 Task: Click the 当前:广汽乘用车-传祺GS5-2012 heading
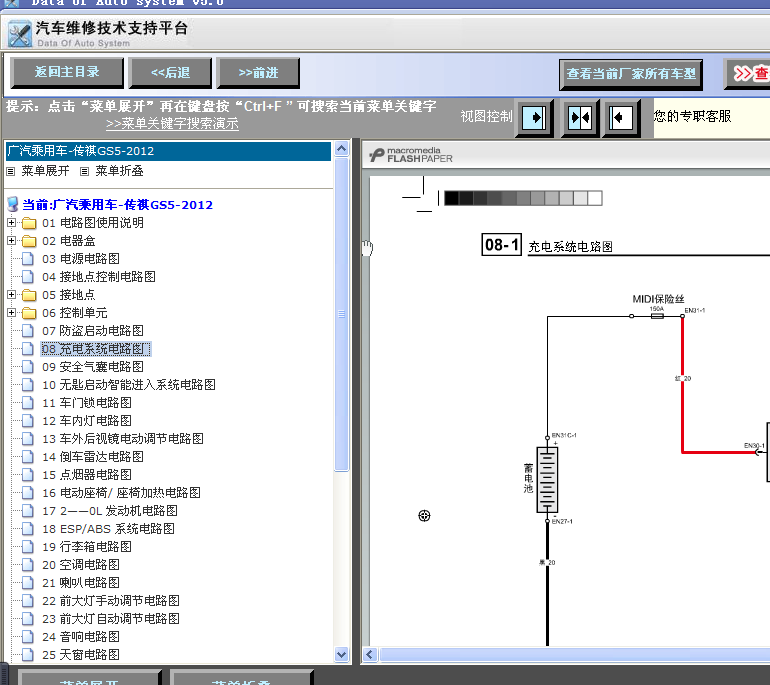coord(117,205)
